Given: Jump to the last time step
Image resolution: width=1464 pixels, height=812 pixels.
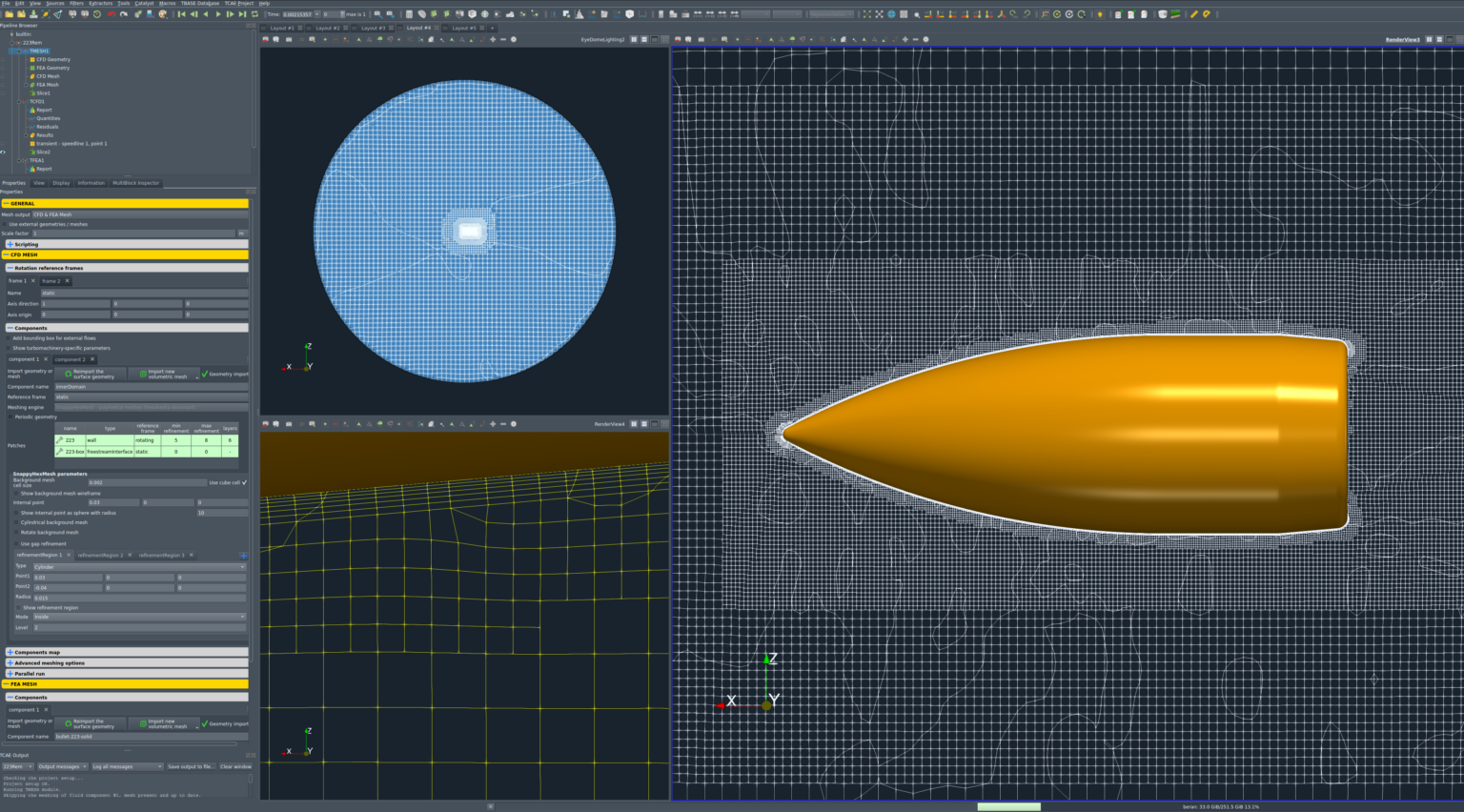Looking at the screenshot, I should tap(242, 13).
